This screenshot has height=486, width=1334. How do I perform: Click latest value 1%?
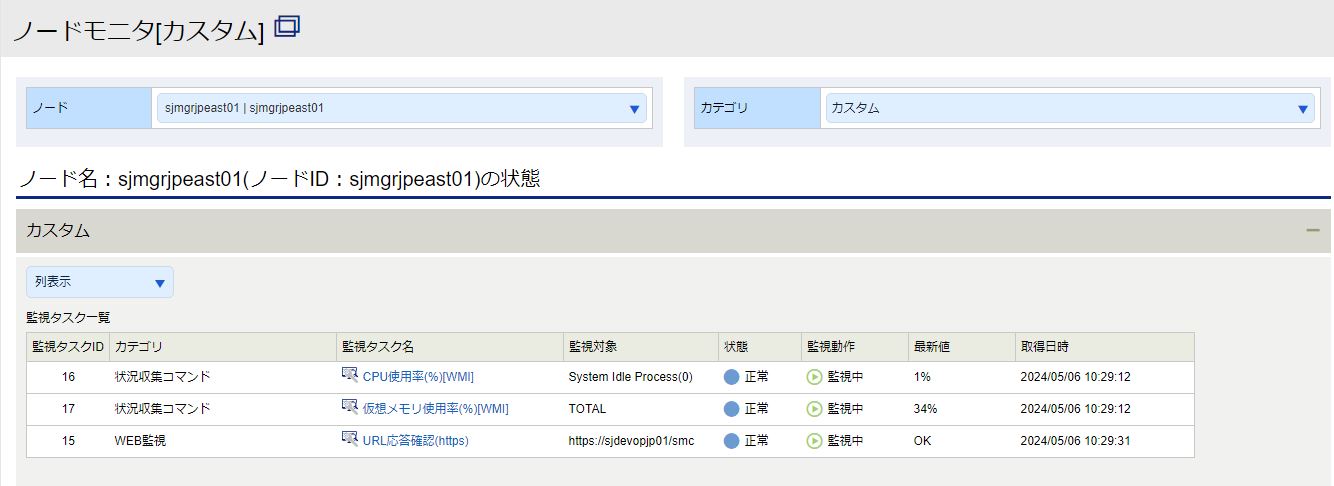[x=922, y=377]
